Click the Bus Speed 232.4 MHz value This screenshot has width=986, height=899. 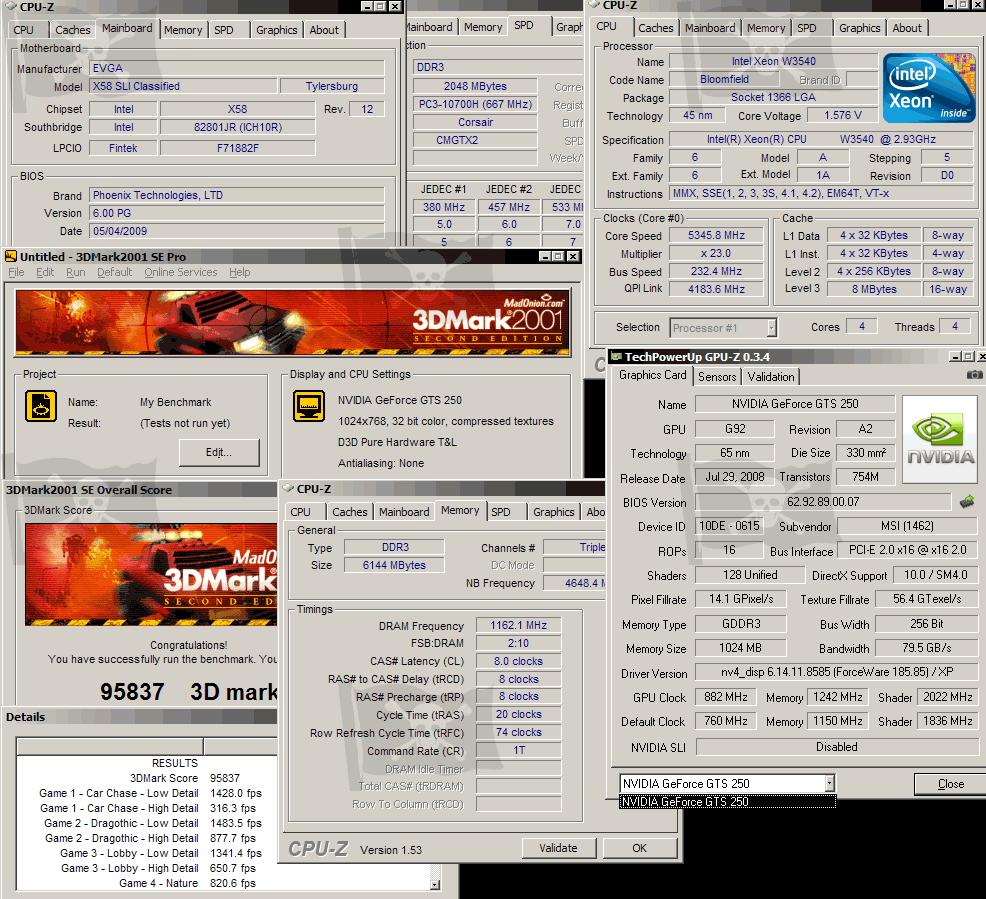[x=716, y=271]
